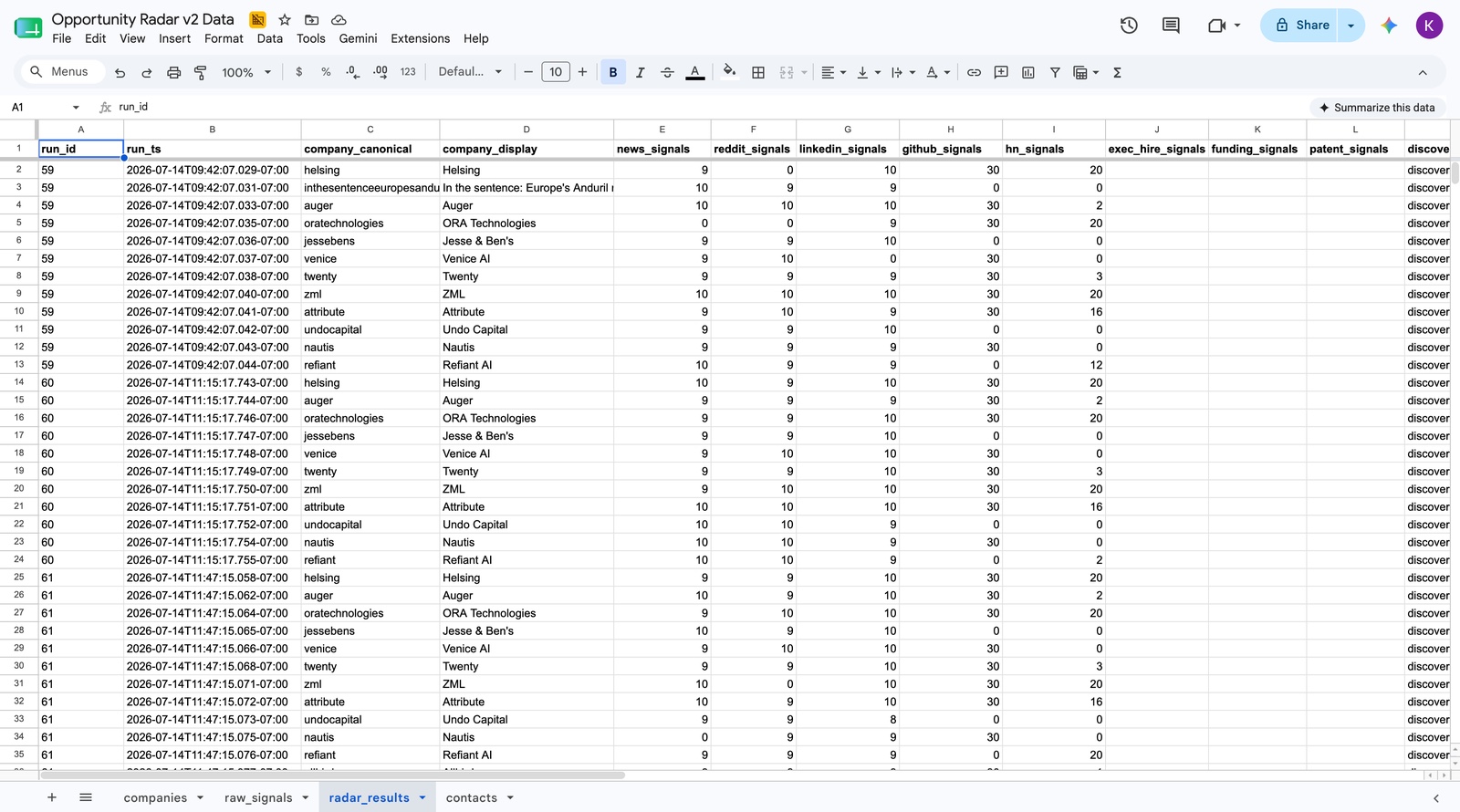Open fill color bucket picker

pyautogui.click(x=729, y=71)
